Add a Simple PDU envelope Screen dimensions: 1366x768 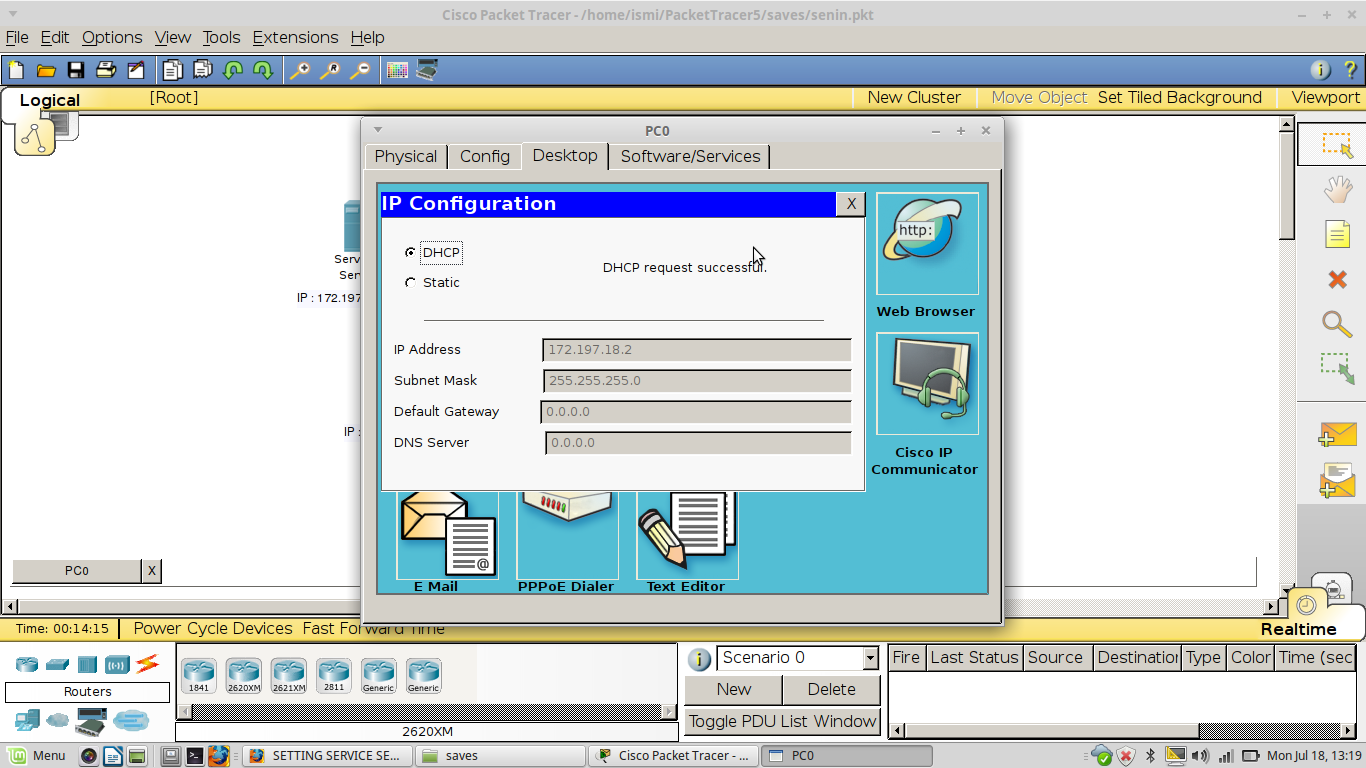point(1337,434)
